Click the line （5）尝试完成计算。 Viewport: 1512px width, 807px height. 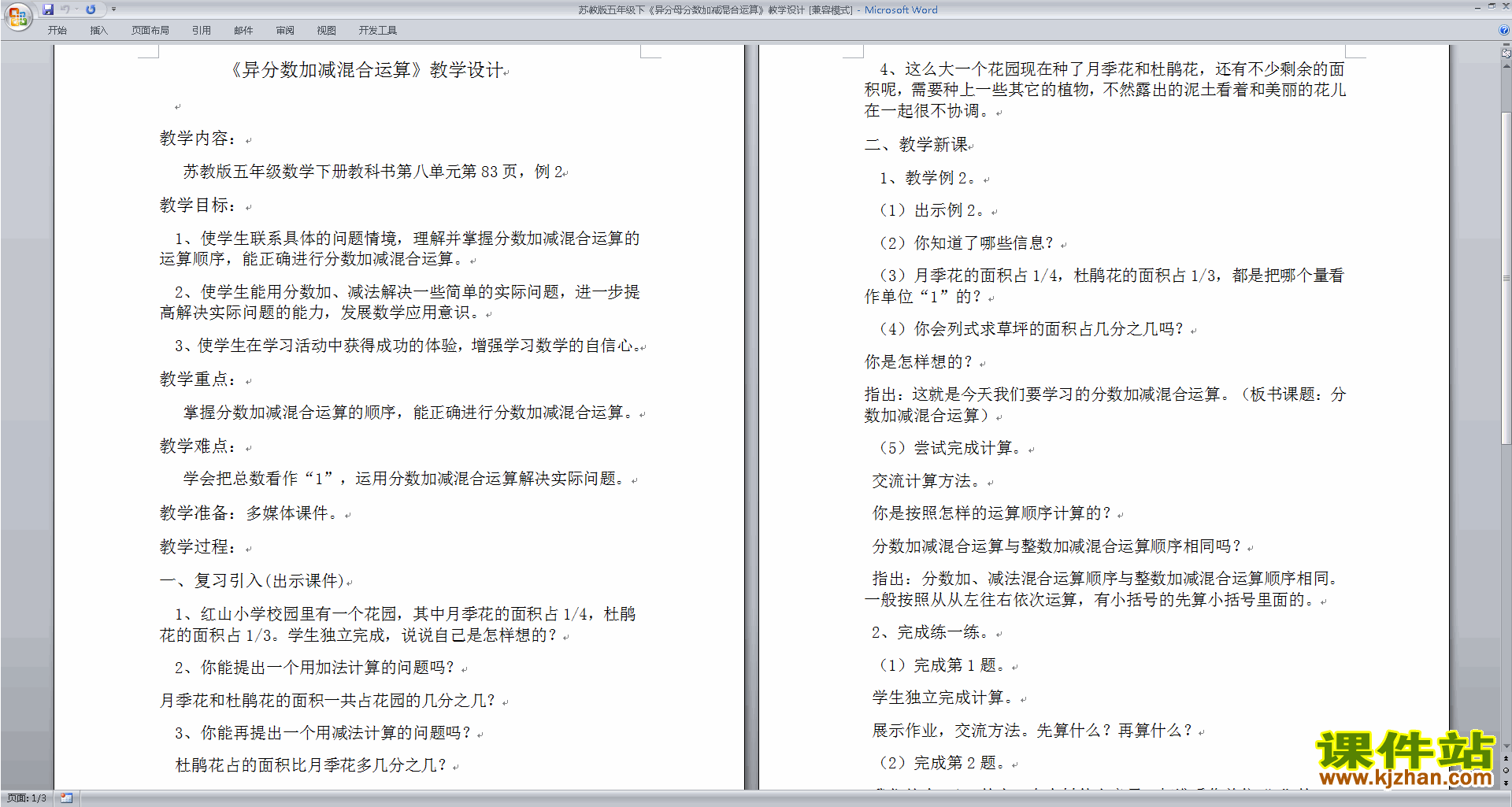click(x=948, y=449)
